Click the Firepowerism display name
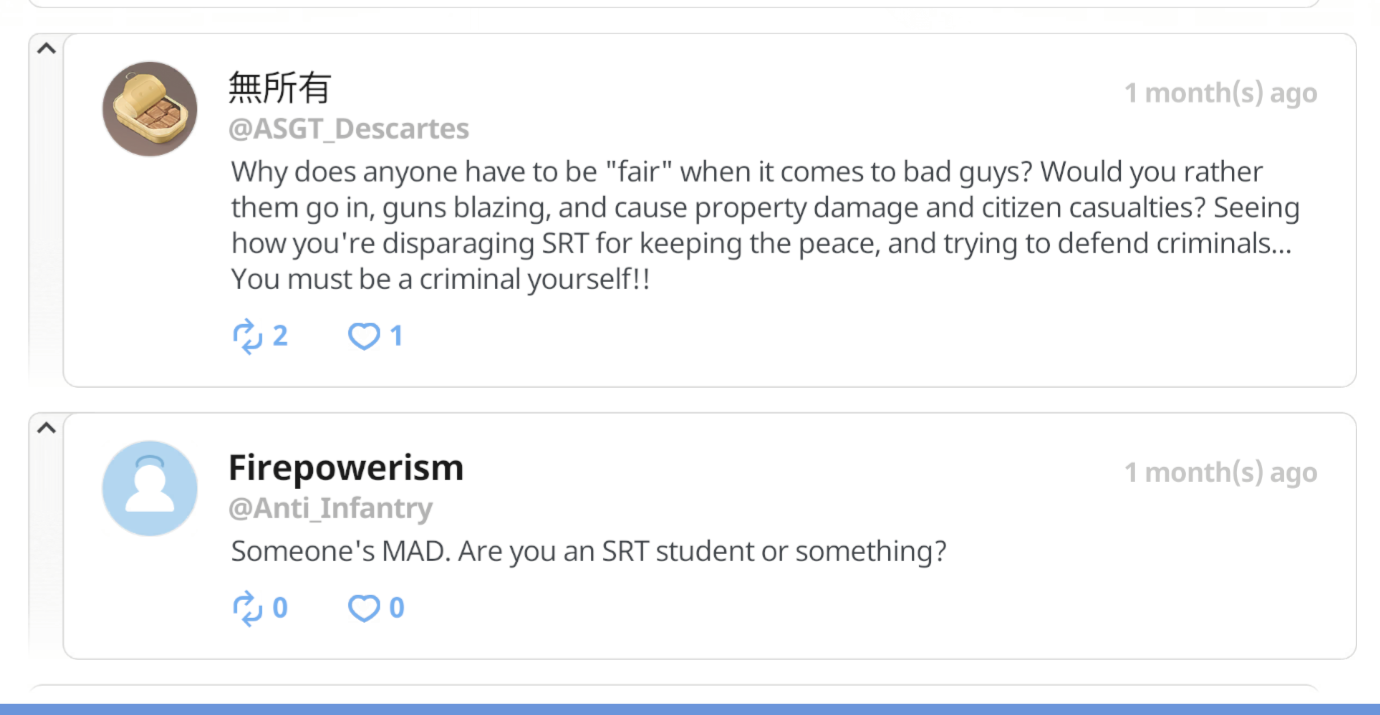This screenshot has height=715, width=1380. pyautogui.click(x=346, y=467)
